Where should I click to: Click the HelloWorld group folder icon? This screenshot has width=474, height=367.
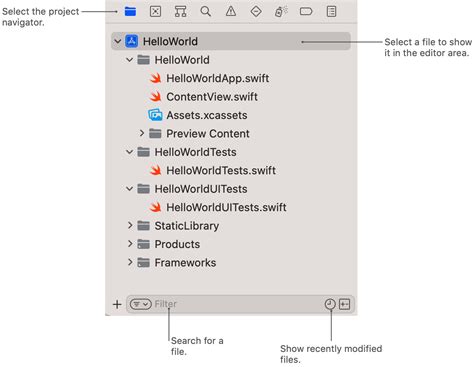[144, 60]
